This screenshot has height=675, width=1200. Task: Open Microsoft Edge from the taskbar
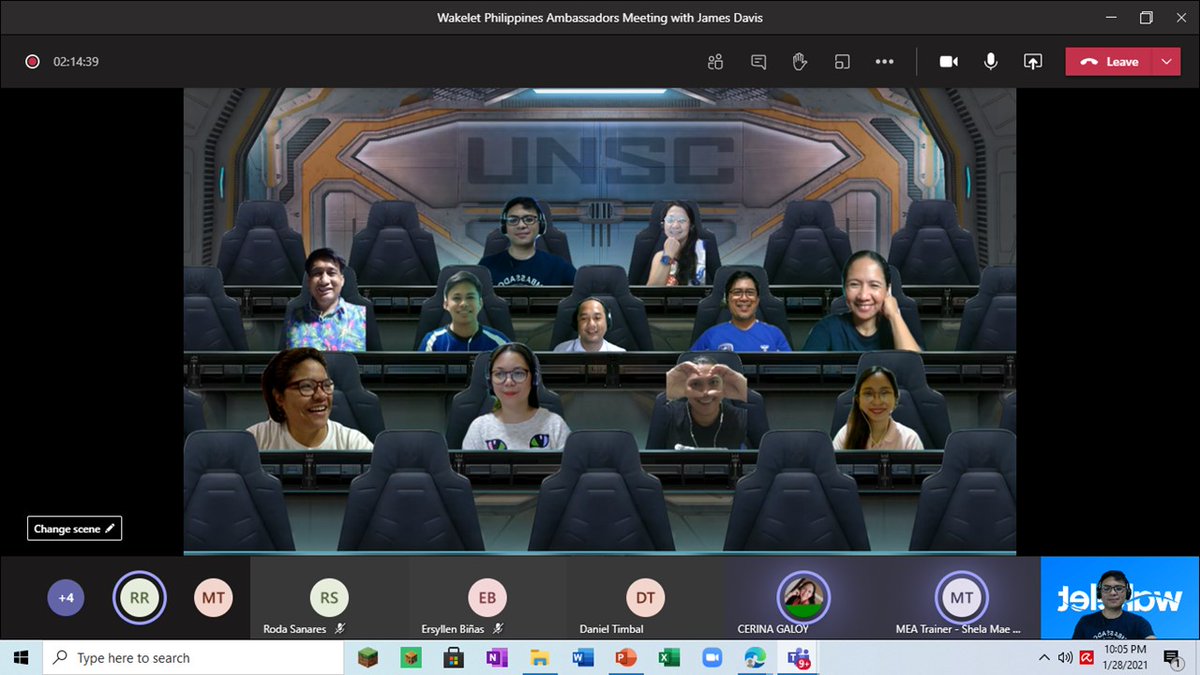(x=755, y=658)
